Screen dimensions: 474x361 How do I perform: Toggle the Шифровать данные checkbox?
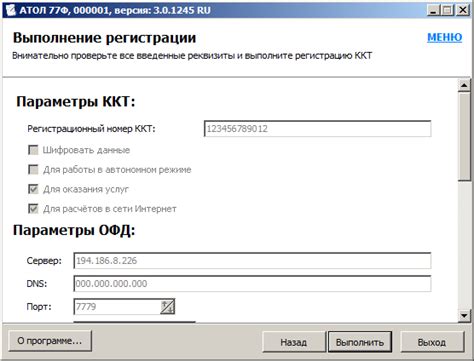click(33, 150)
